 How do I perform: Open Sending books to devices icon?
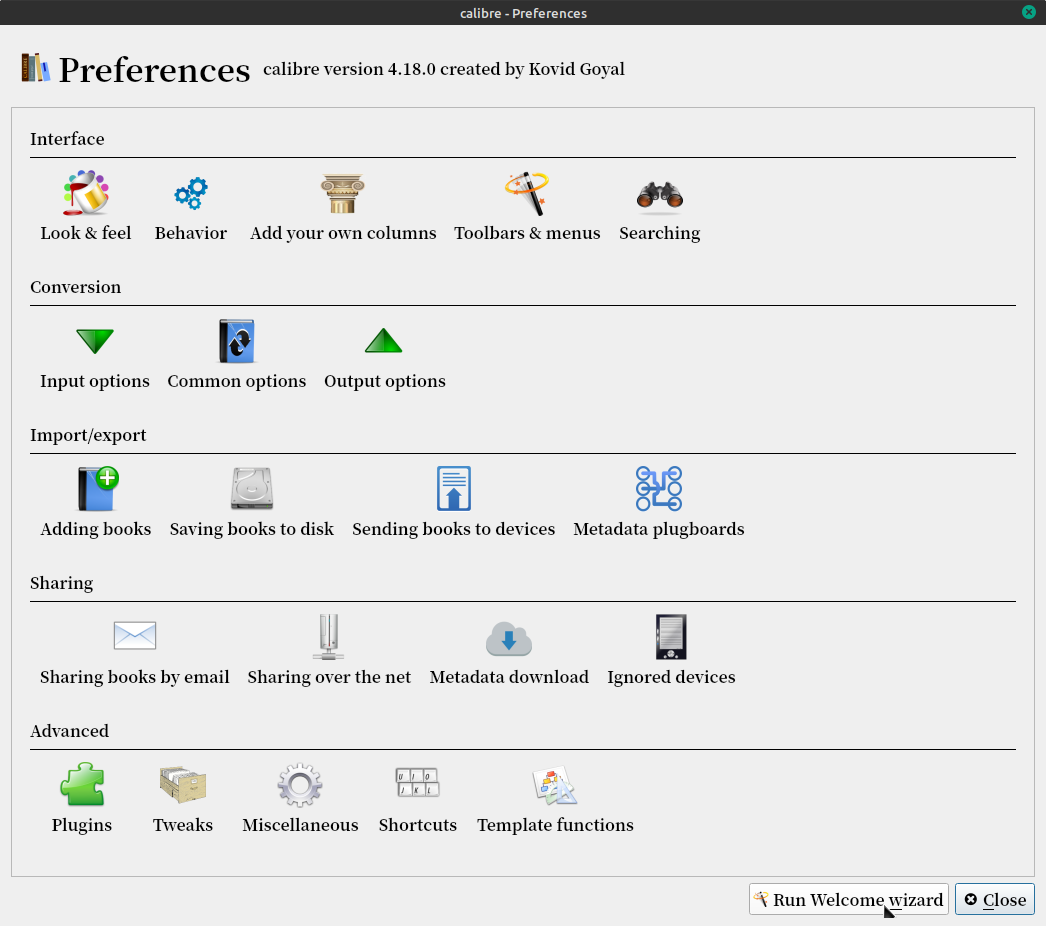tap(454, 488)
